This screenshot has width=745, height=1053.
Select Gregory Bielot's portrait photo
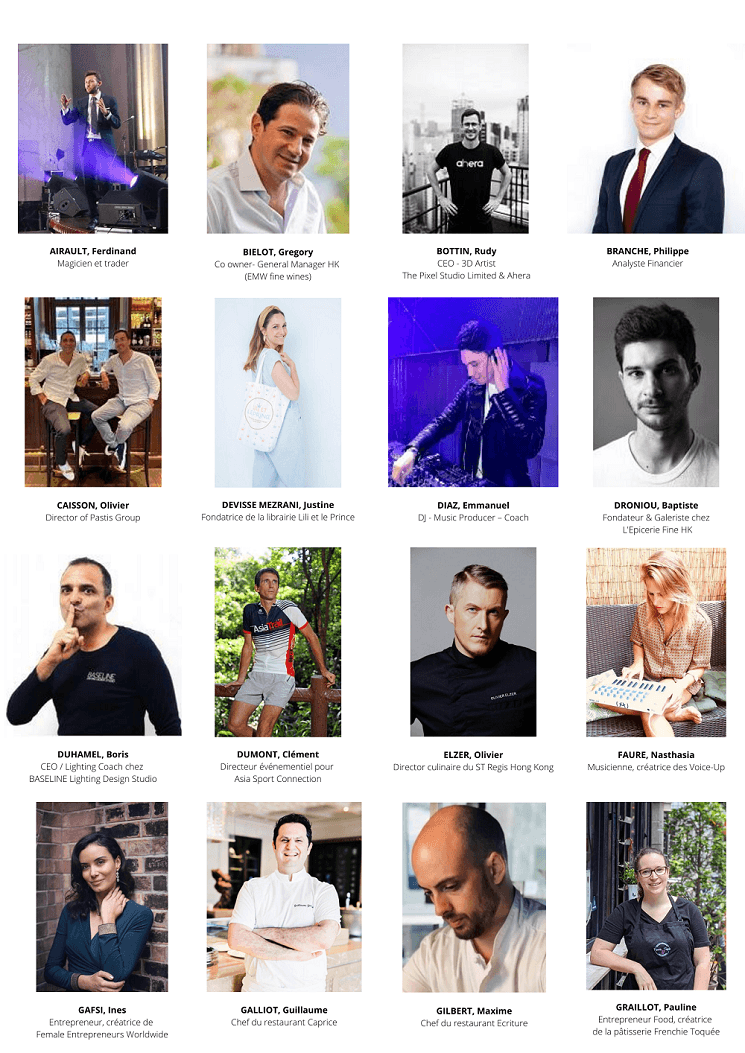[278, 138]
